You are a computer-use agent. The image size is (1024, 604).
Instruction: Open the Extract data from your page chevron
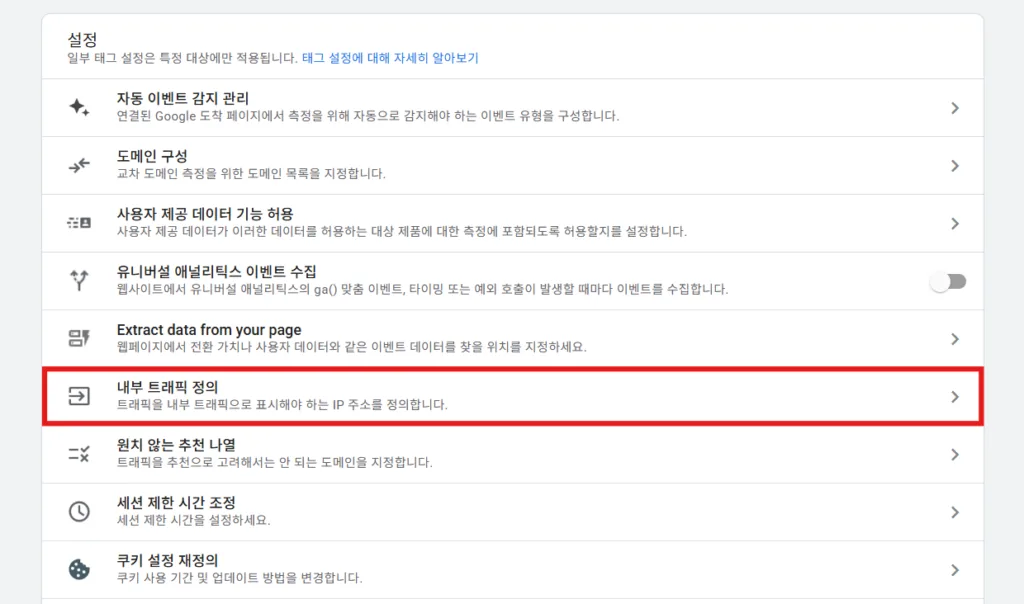click(955, 339)
